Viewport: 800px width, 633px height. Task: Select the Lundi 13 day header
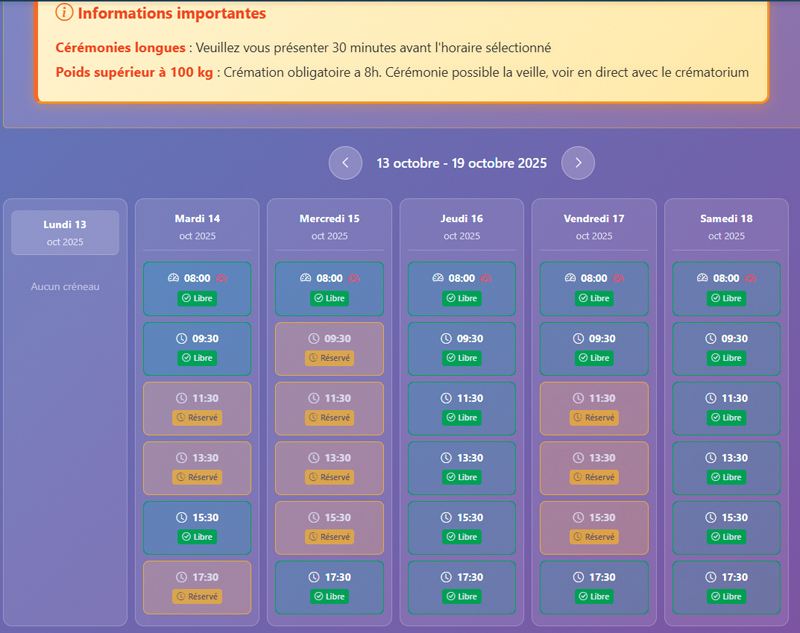pyautogui.click(x=65, y=232)
